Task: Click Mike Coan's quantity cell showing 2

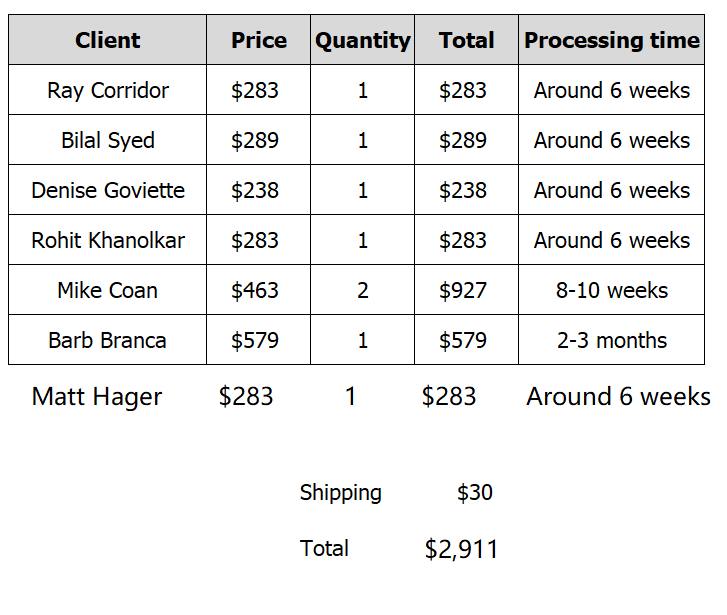Action: (x=362, y=290)
